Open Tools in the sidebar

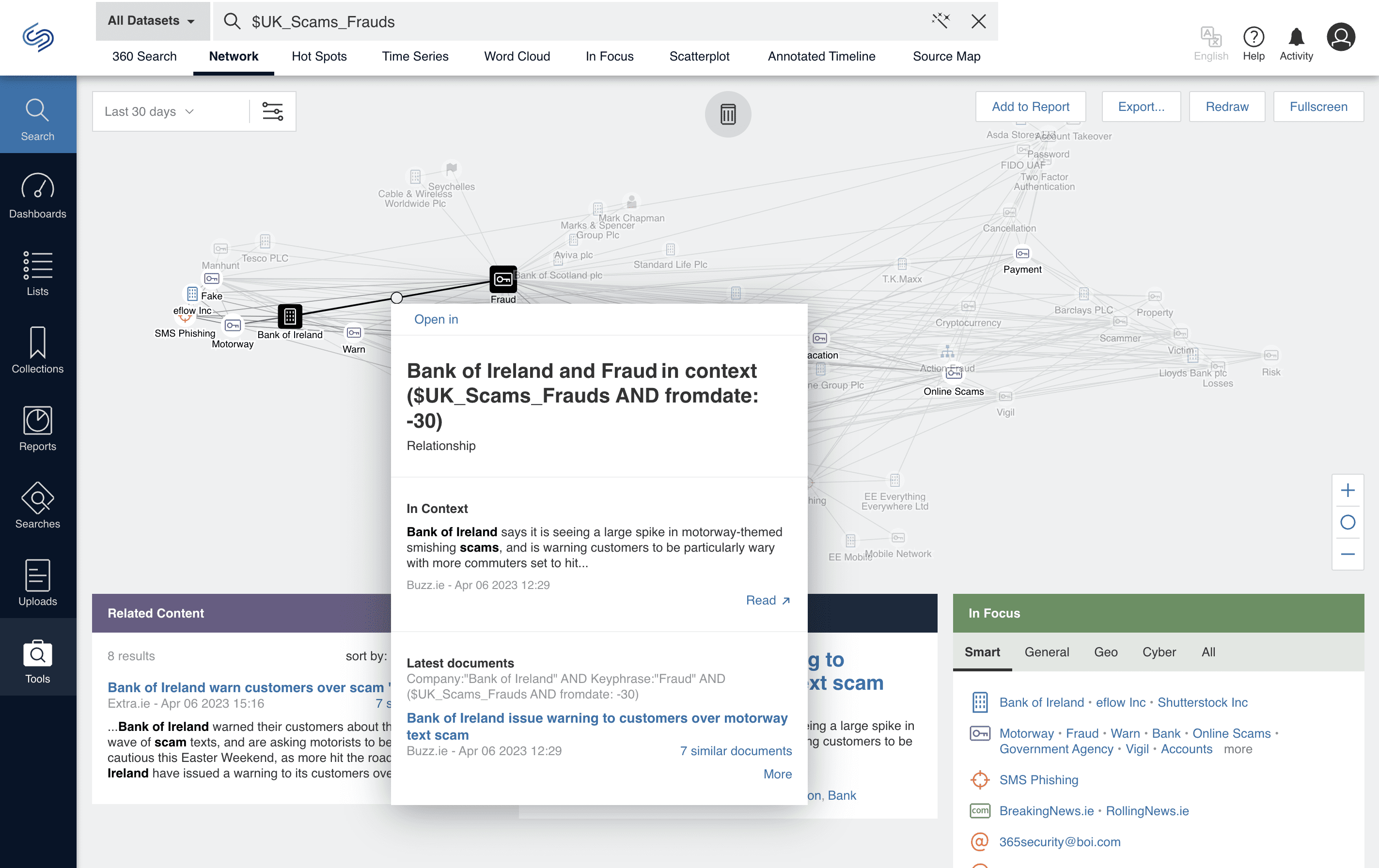[38, 657]
